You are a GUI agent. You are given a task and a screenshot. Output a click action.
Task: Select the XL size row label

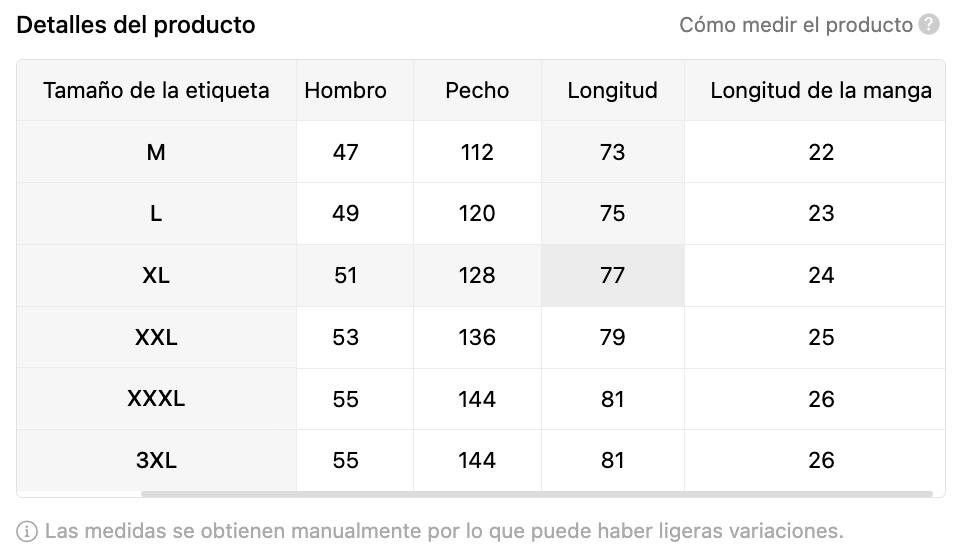tap(156, 275)
